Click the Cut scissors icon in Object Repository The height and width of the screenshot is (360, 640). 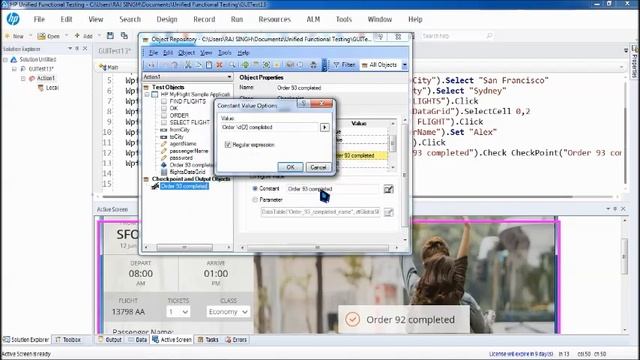188,65
